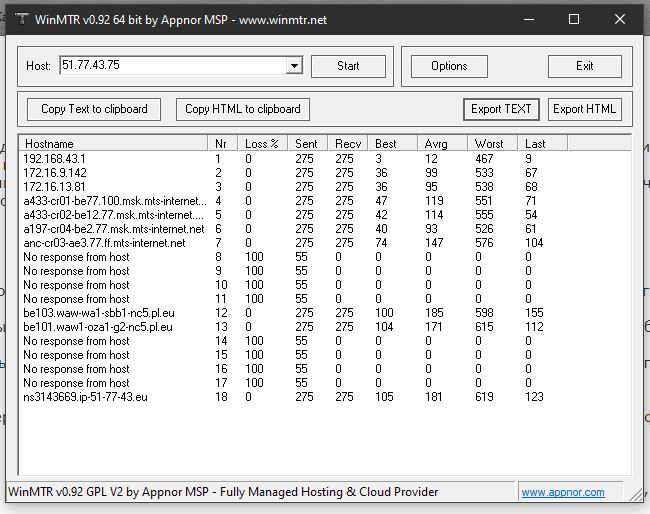Click the Worst column header
This screenshot has width=650, height=514.
[x=494, y=143]
